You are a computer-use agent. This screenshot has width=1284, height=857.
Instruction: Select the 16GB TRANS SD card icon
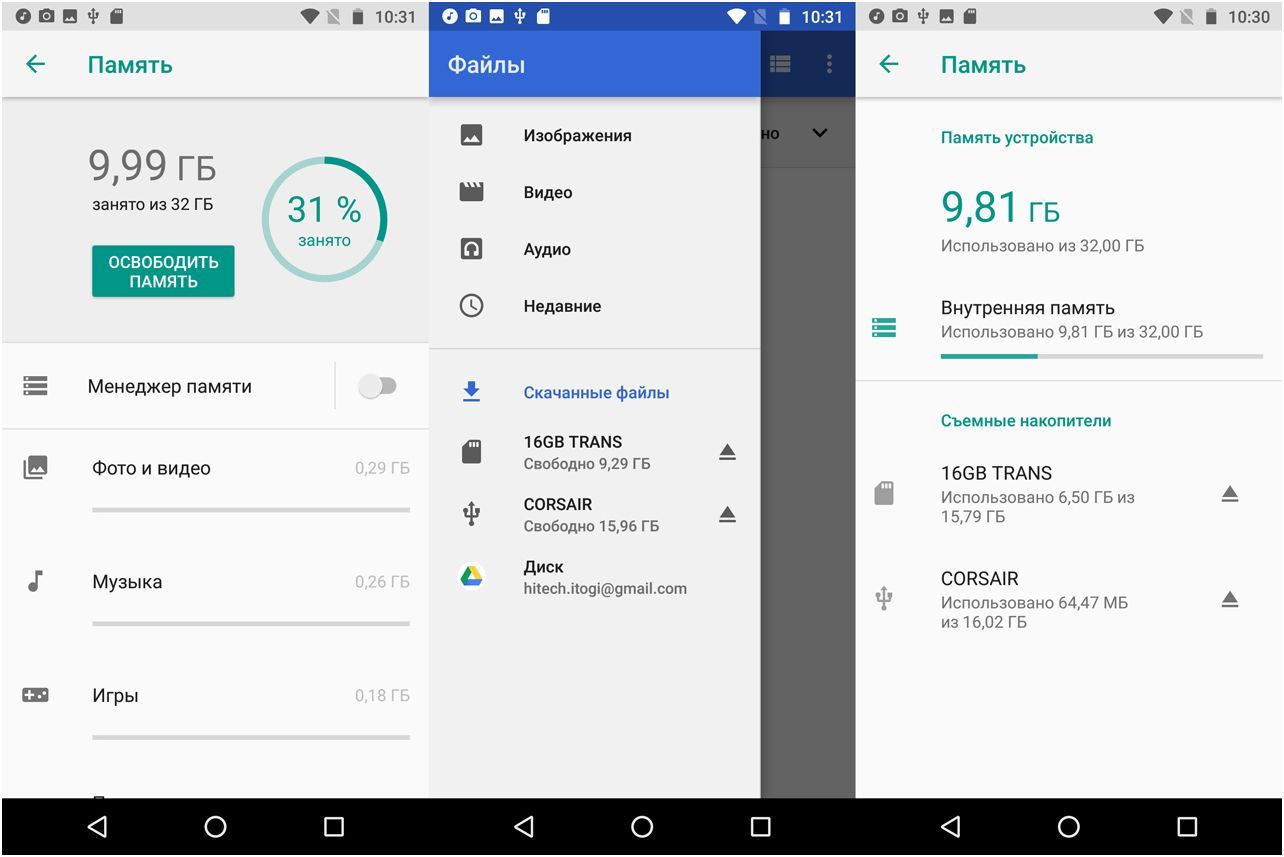473,451
